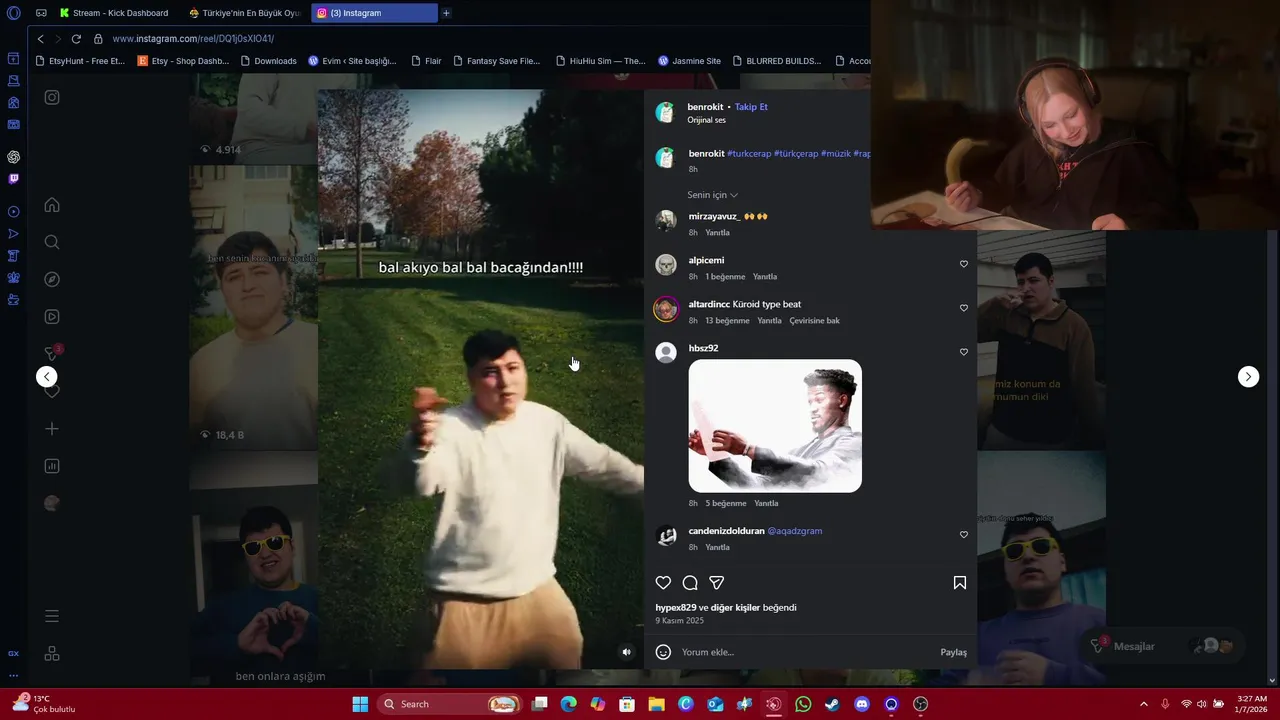Viewport: 1280px width, 720px height.
Task: Open the Etsy - Shop Dashboard bookmark
Action: point(183,61)
